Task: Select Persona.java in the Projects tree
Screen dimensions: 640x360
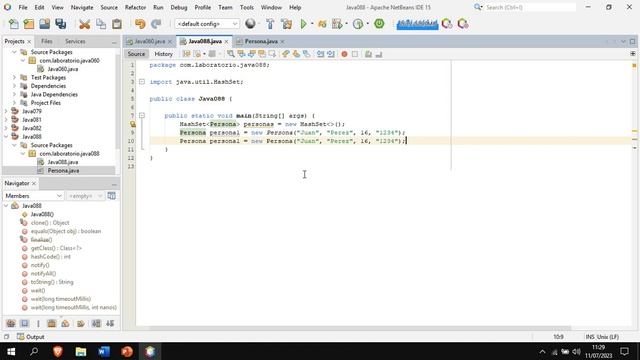Action: [x=63, y=171]
